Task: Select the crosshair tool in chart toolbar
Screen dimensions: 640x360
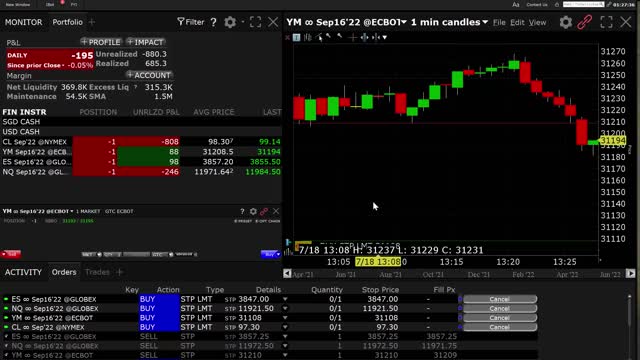Action: pos(353,38)
